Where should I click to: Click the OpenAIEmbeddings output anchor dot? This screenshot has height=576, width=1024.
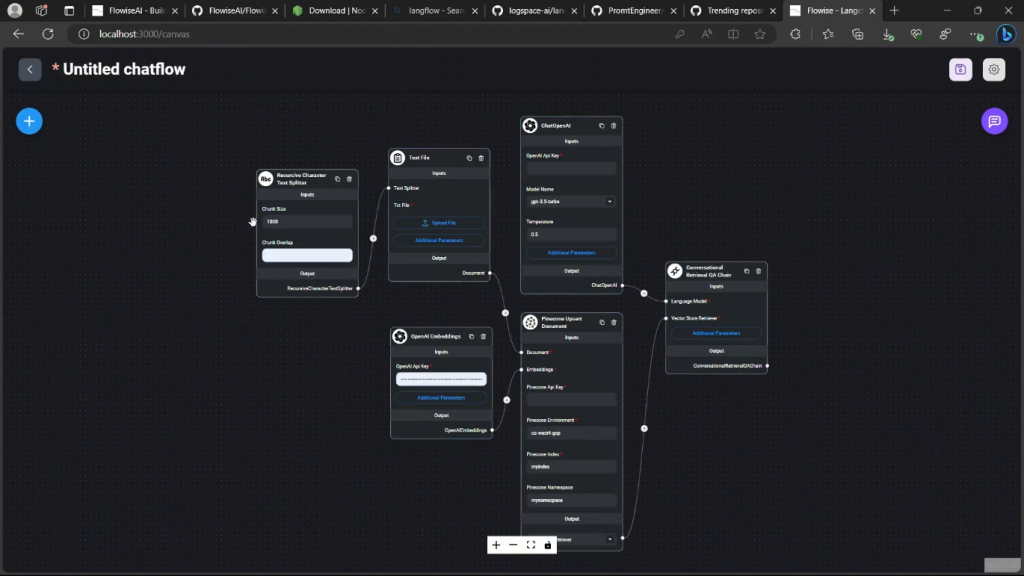pyautogui.click(x=492, y=430)
